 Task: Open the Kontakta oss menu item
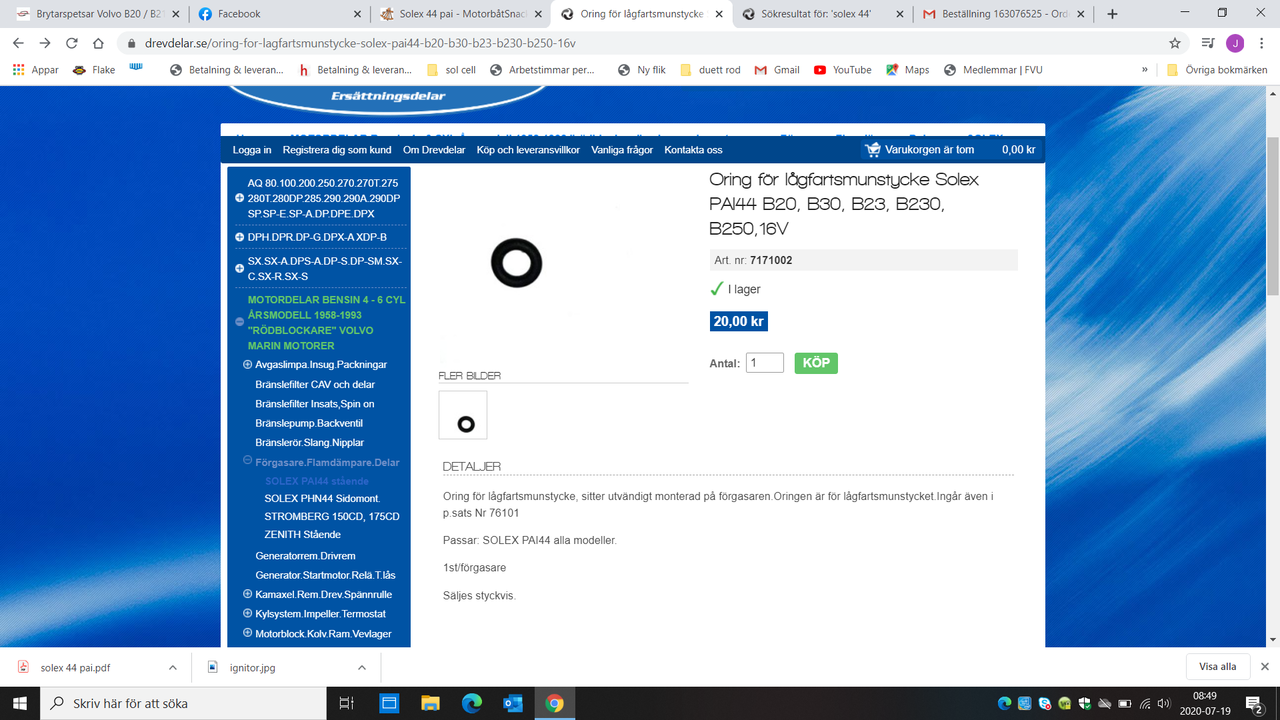pos(693,150)
